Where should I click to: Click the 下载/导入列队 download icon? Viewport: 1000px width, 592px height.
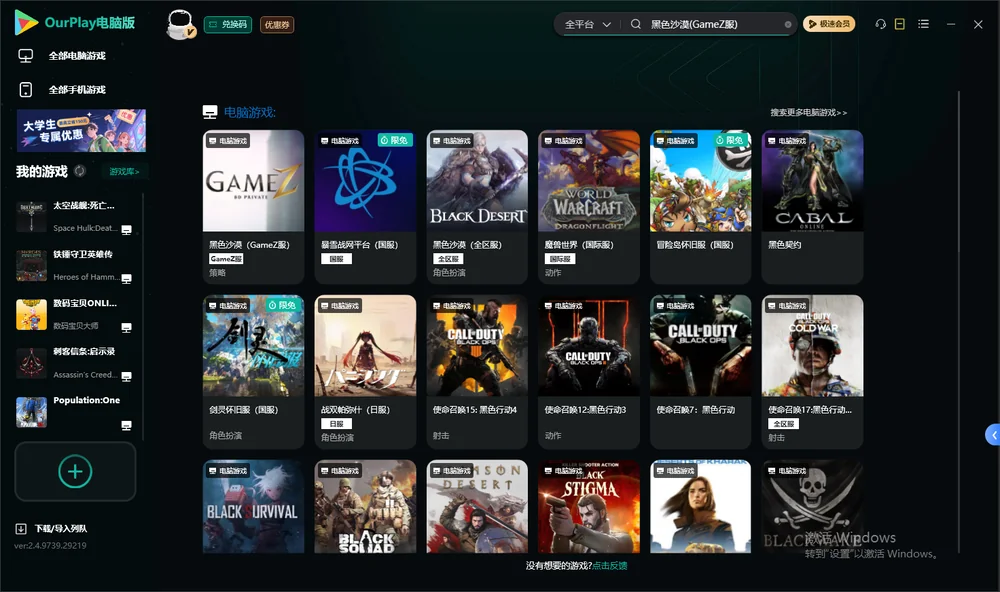(21, 529)
